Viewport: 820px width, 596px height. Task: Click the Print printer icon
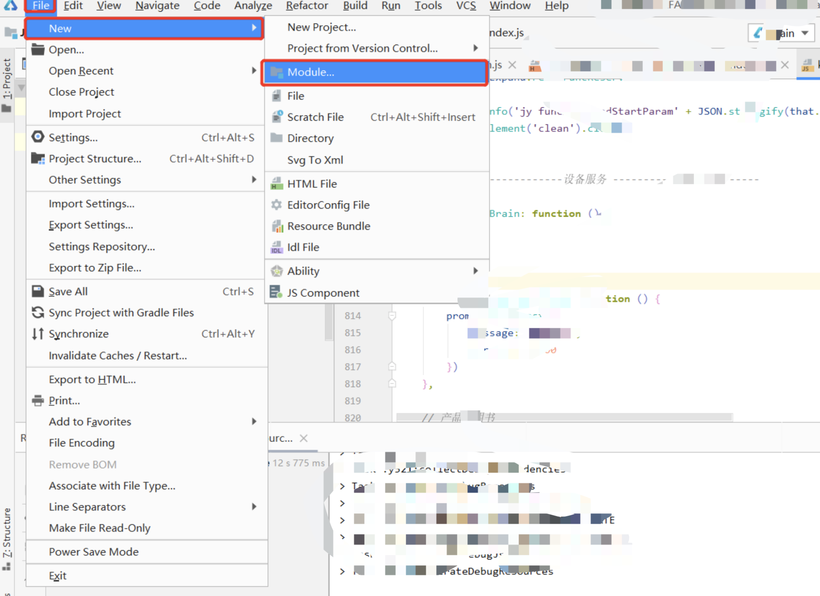pyautogui.click(x=38, y=400)
